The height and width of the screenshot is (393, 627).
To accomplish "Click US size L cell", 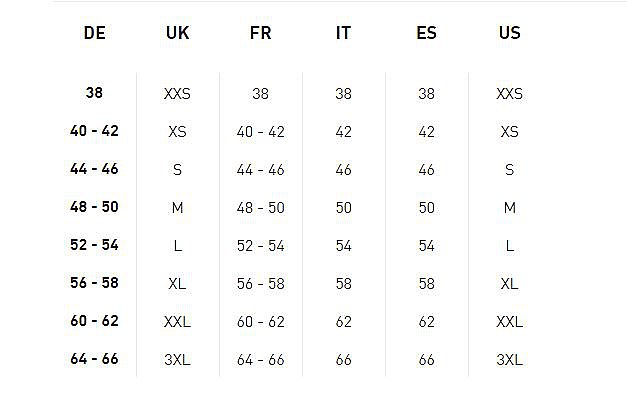I will click(x=509, y=245).
